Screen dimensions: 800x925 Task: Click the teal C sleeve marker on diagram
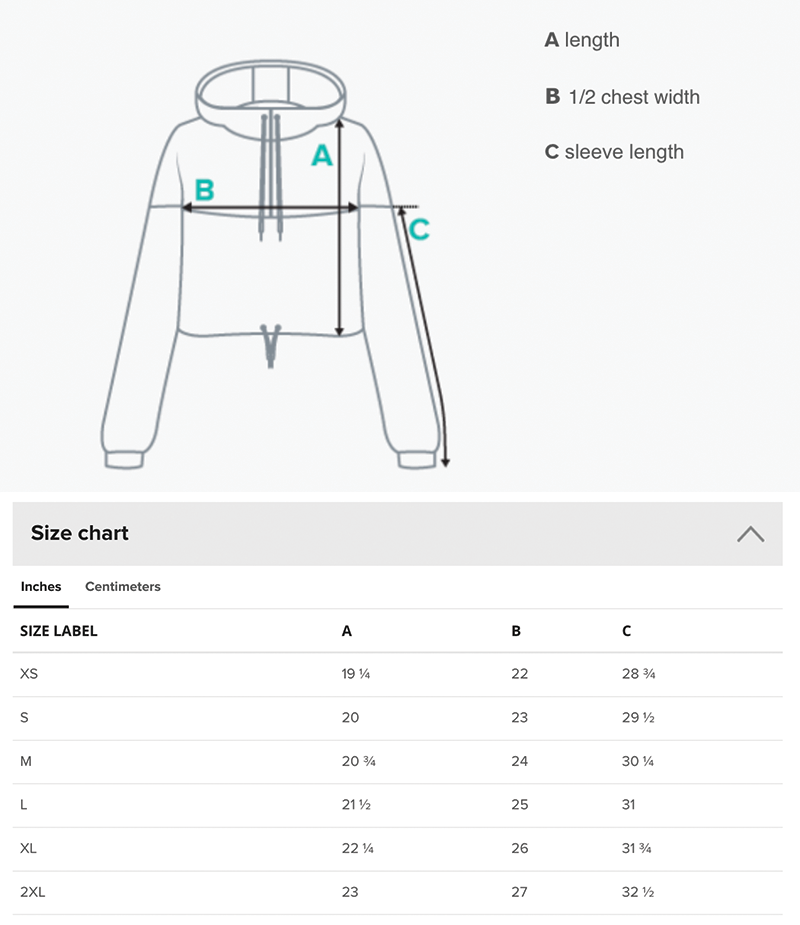pos(419,229)
